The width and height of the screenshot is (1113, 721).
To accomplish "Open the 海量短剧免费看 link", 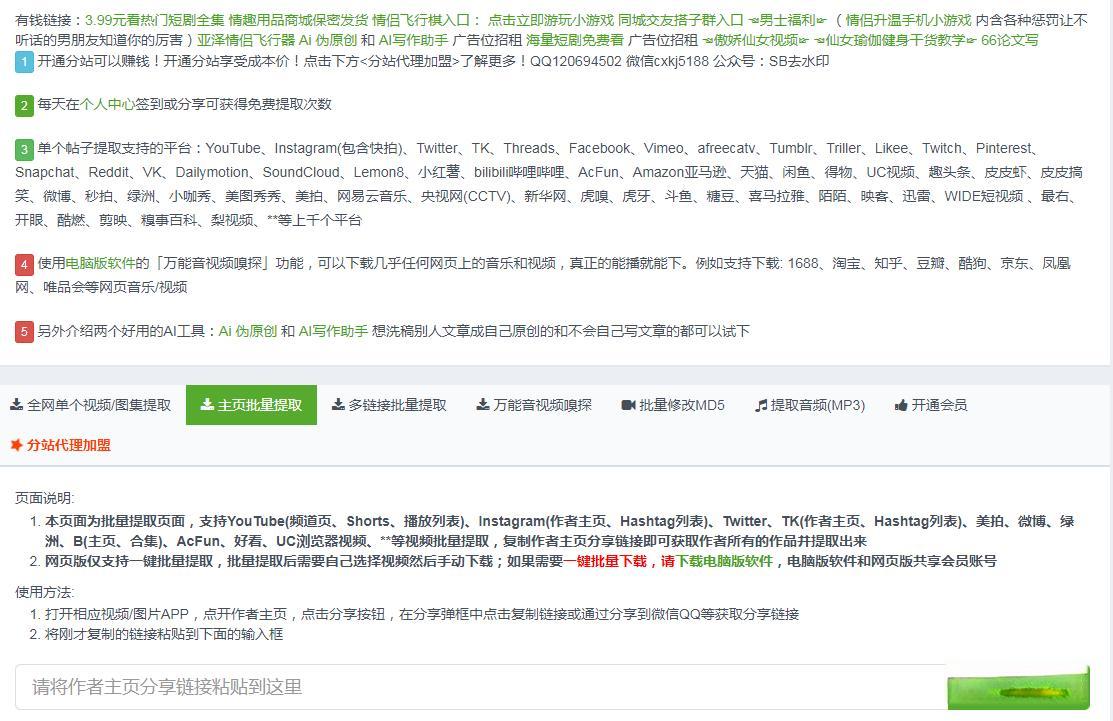I will click(x=575, y=40).
